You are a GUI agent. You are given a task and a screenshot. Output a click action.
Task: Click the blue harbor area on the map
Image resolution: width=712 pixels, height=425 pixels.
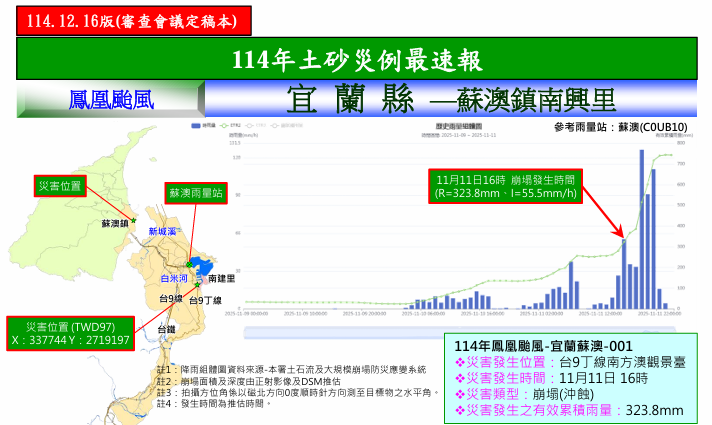pyautogui.click(x=203, y=266)
